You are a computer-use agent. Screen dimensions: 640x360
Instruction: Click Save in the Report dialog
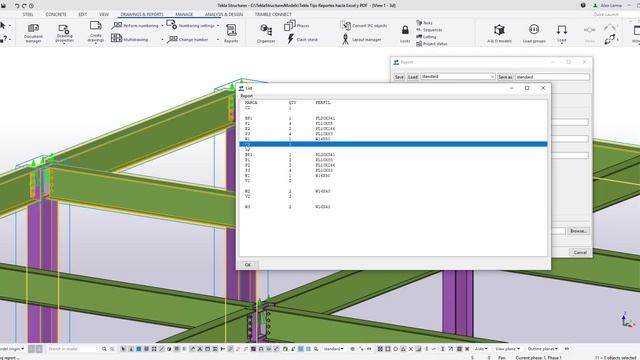399,77
